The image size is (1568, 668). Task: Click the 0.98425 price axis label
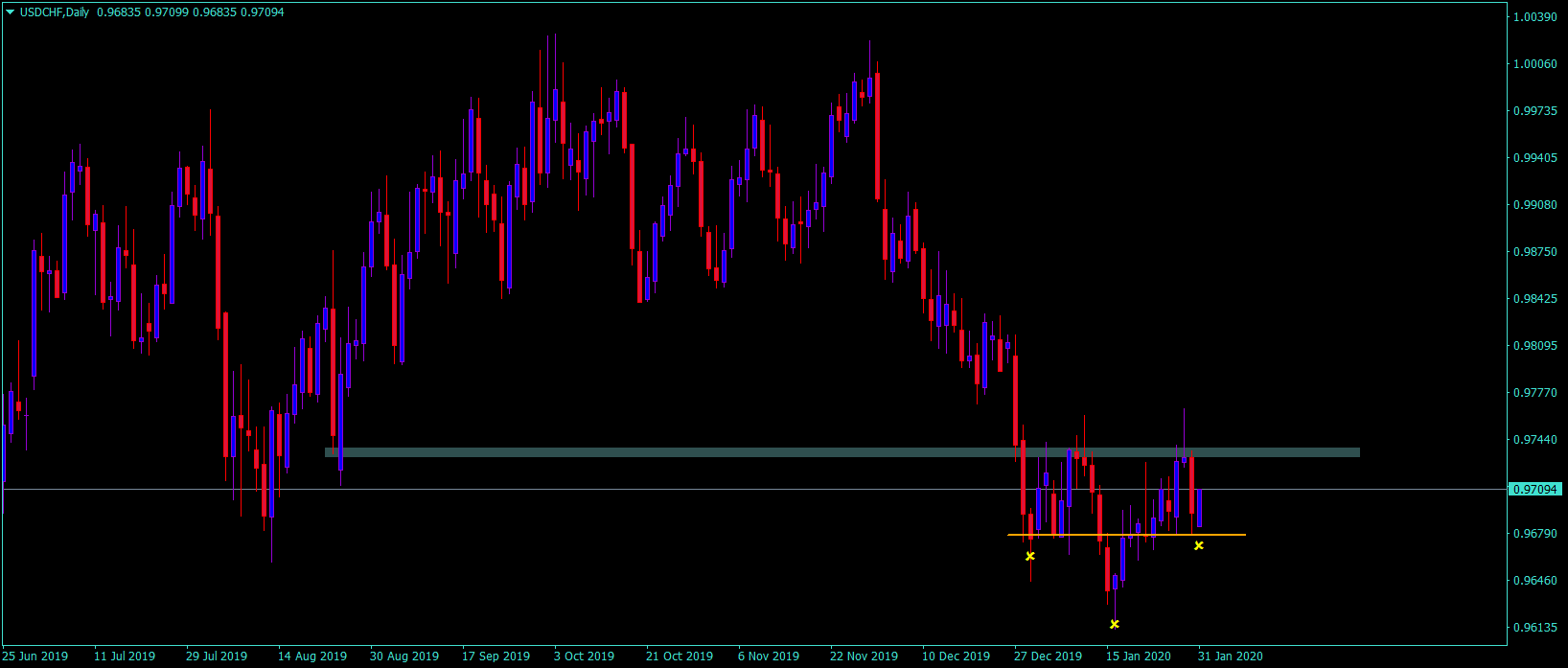click(x=1534, y=299)
